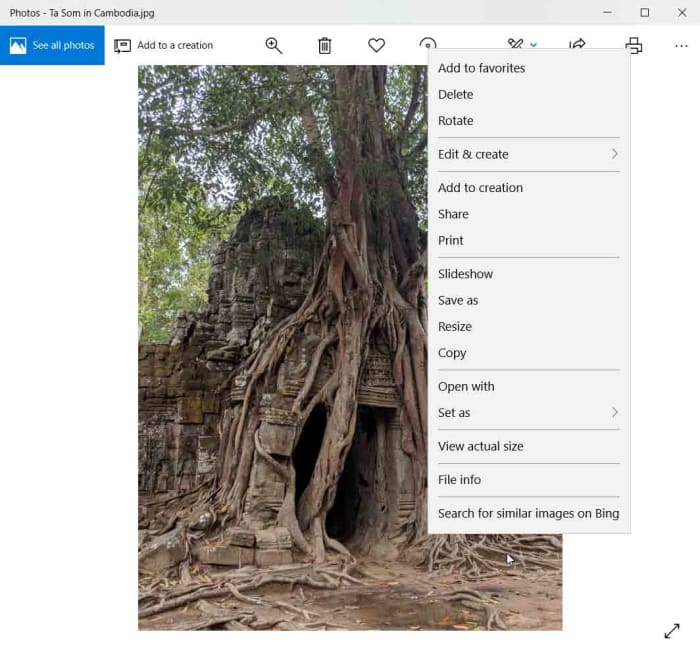Open the three-dot more options menu
Image resolution: width=700 pixels, height=657 pixels.
681,46
